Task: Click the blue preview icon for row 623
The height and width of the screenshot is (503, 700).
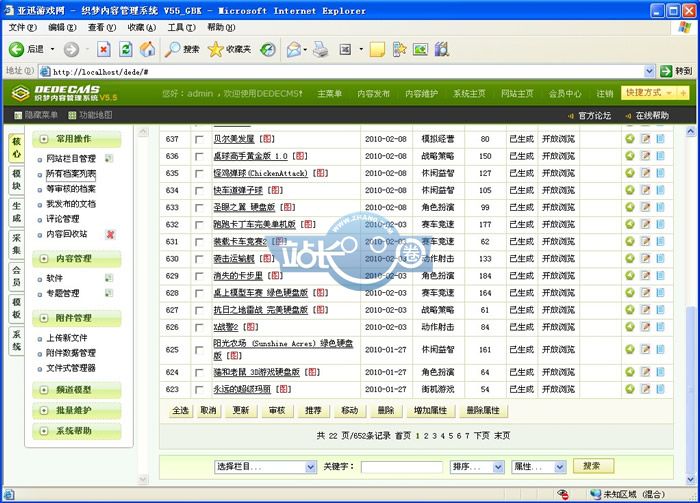Action: click(660, 389)
